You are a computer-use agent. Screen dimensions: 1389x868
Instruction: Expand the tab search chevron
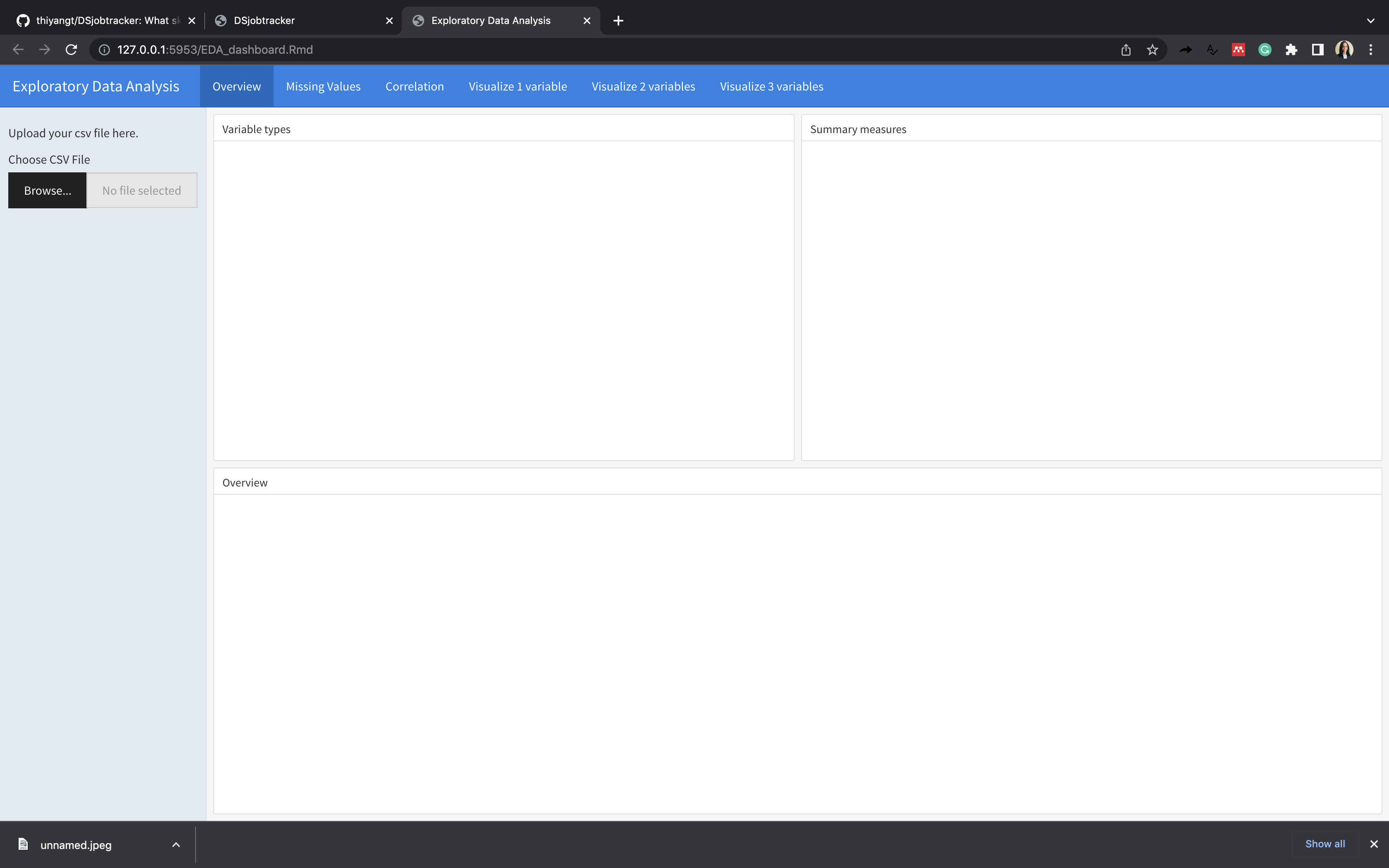tap(1371, 21)
